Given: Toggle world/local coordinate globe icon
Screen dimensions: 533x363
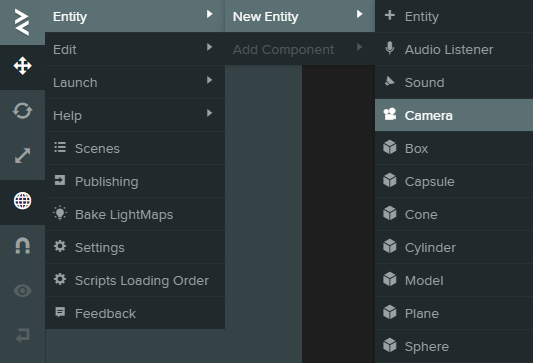Looking at the screenshot, I should 22,201.
